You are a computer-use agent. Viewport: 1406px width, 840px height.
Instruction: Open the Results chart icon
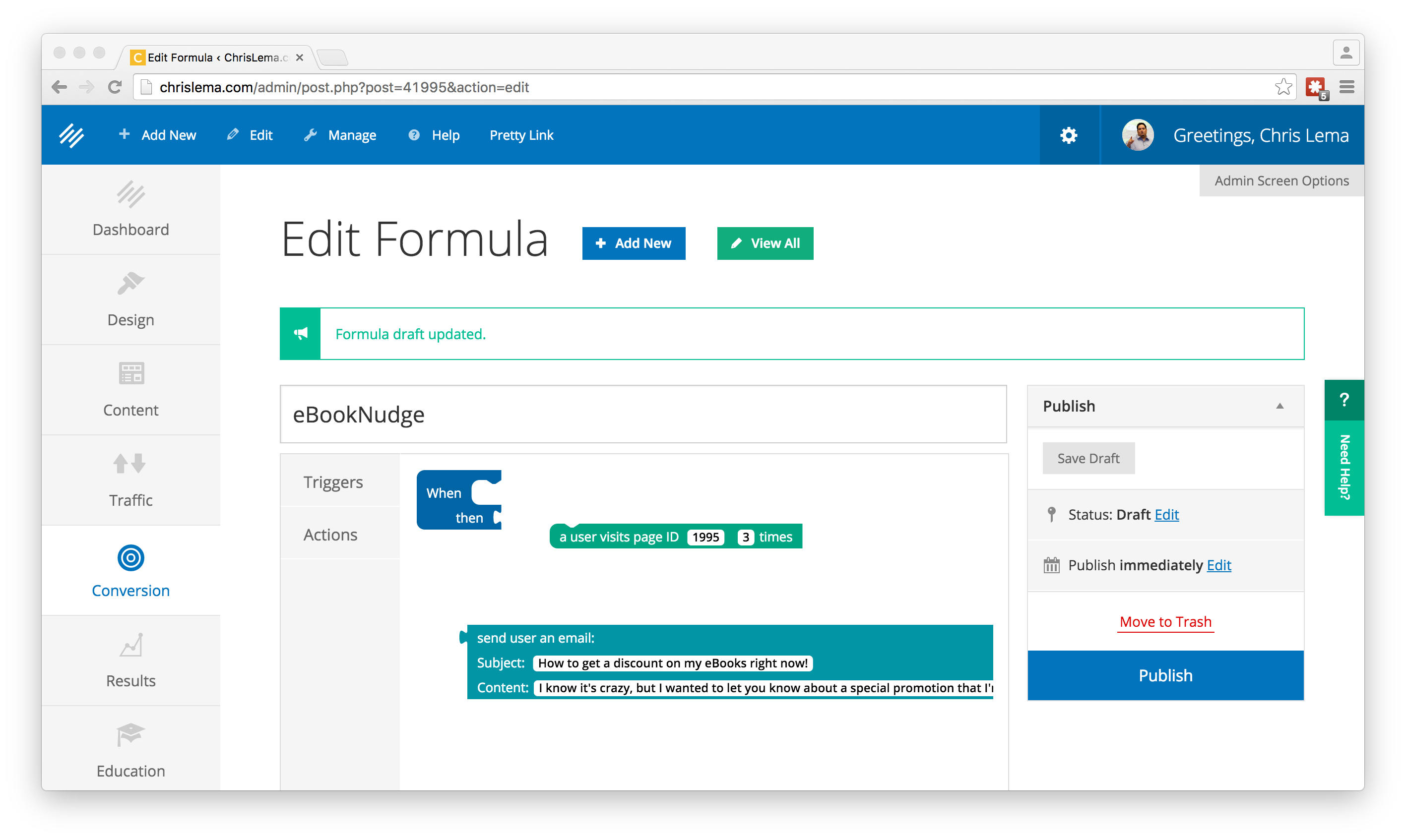coord(131,645)
